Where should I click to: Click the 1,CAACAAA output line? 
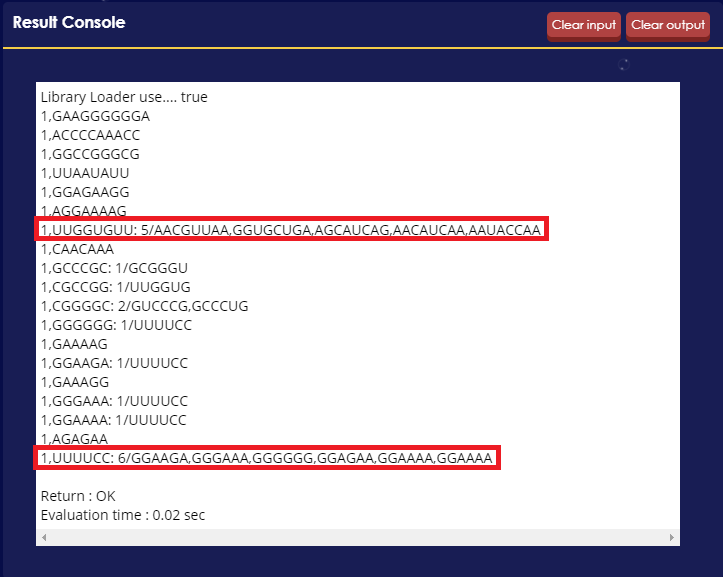click(77, 249)
